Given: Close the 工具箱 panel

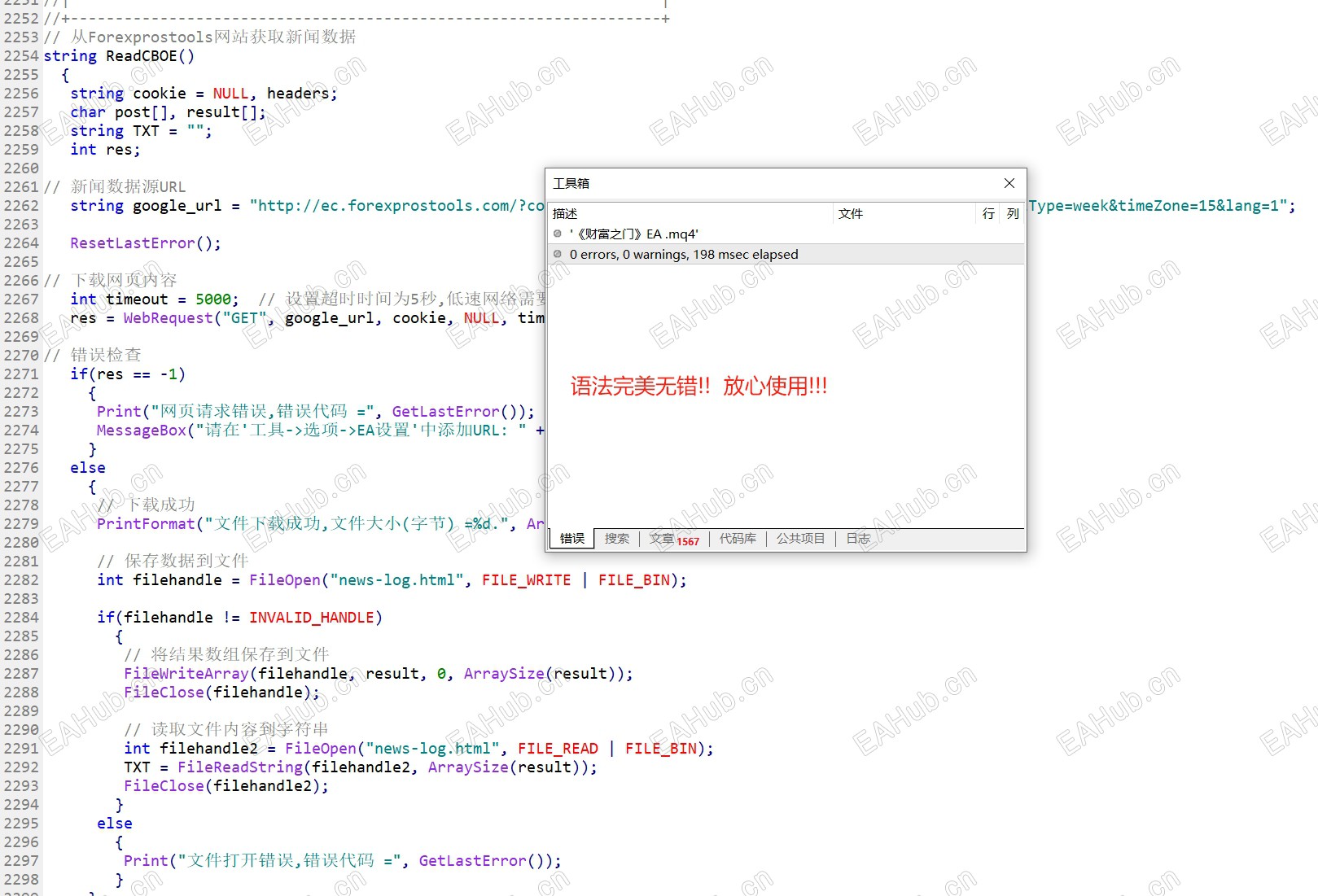Looking at the screenshot, I should pos(1009,183).
